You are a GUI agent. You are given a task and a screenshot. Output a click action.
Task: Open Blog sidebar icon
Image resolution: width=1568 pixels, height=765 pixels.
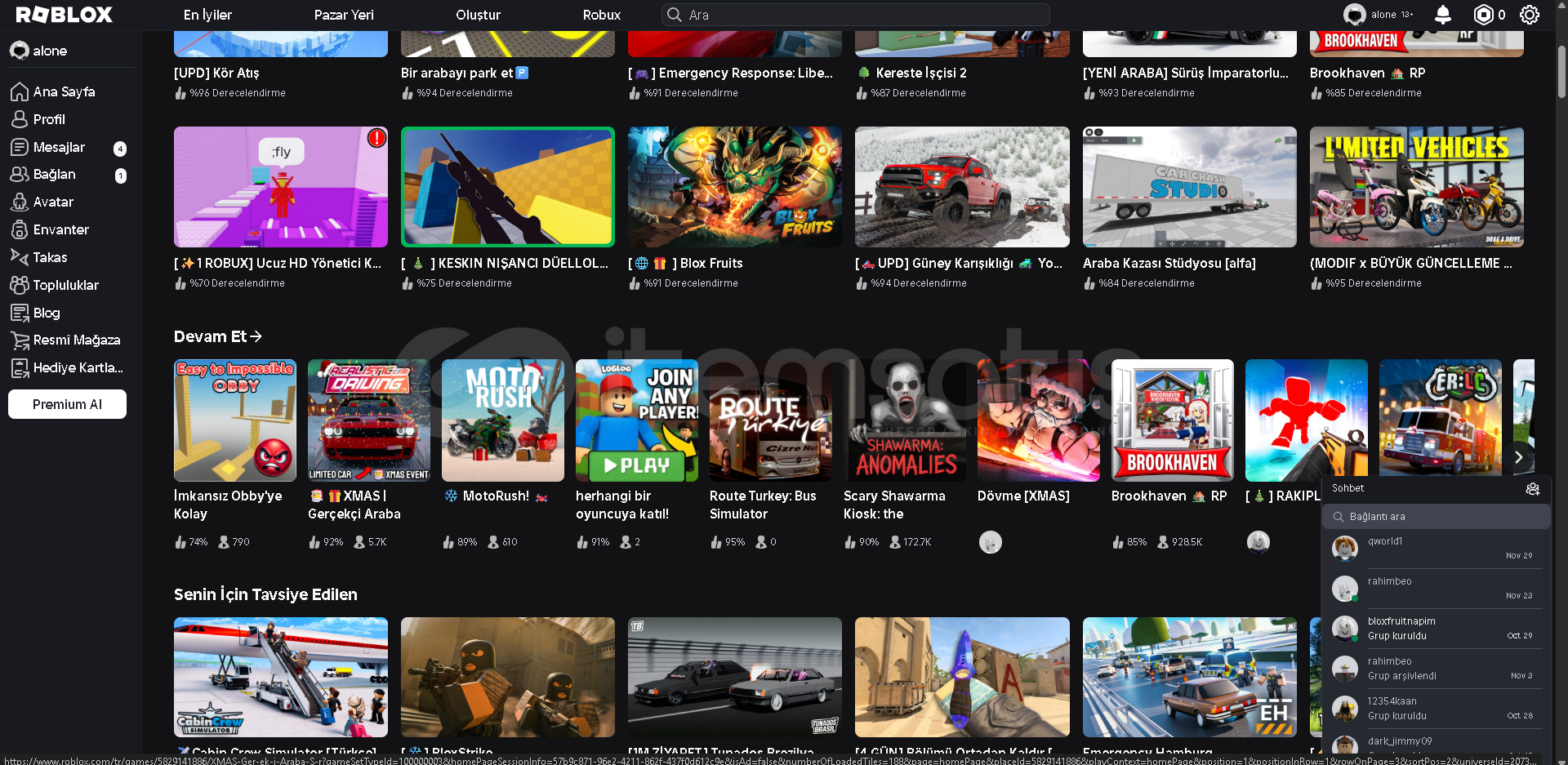pyautogui.click(x=20, y=313)
